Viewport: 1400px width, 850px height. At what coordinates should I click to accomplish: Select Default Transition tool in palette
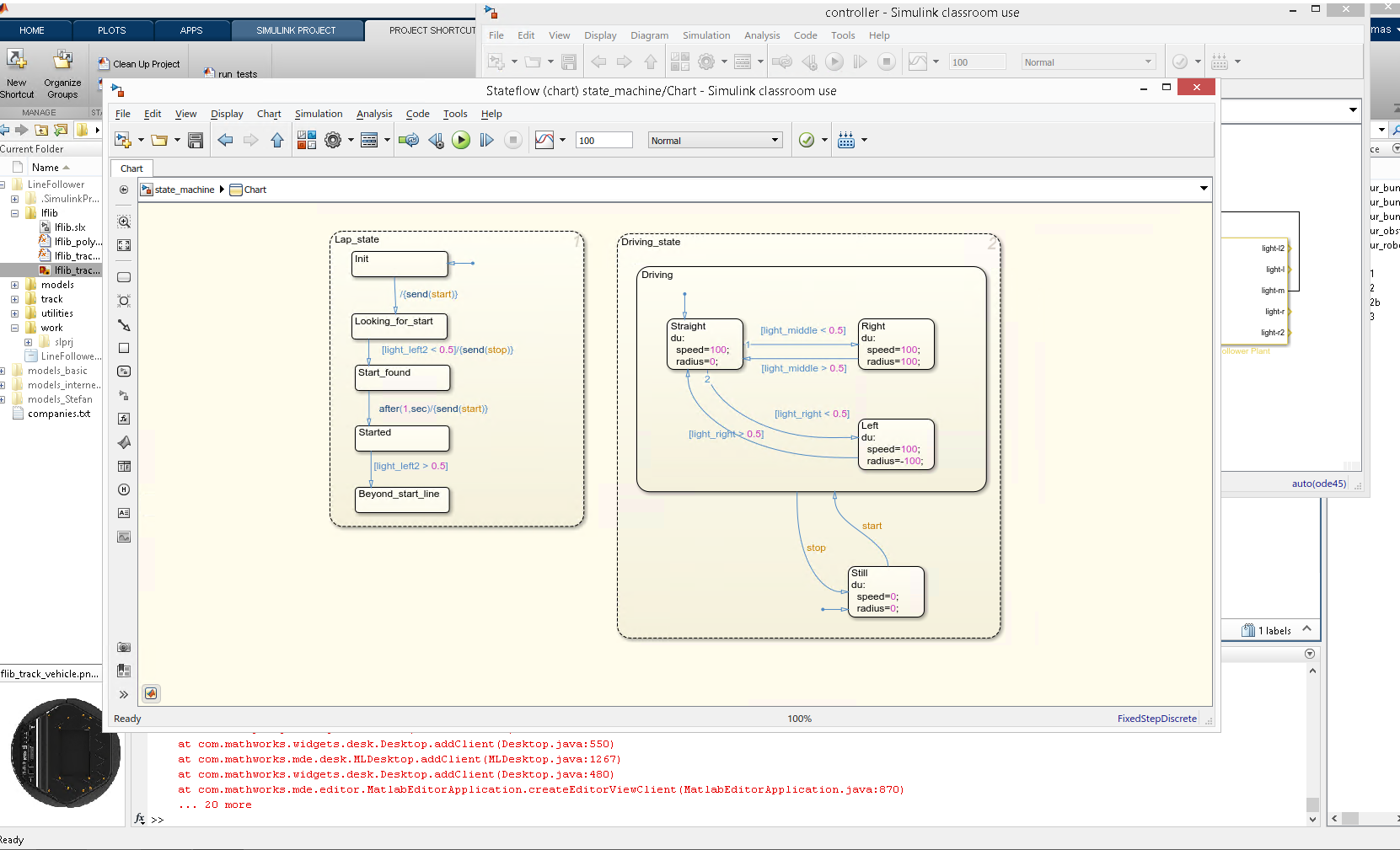[124, 324]
